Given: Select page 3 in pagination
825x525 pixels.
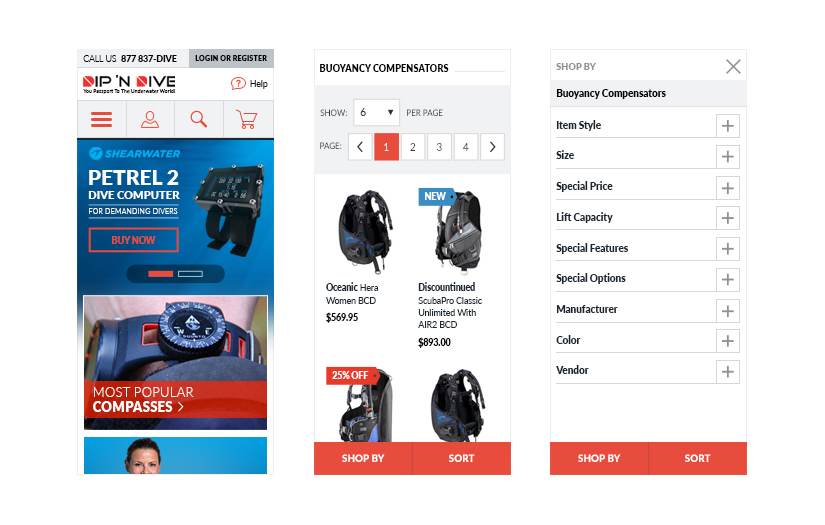Looking at the screenshot, I should [439, 147].
